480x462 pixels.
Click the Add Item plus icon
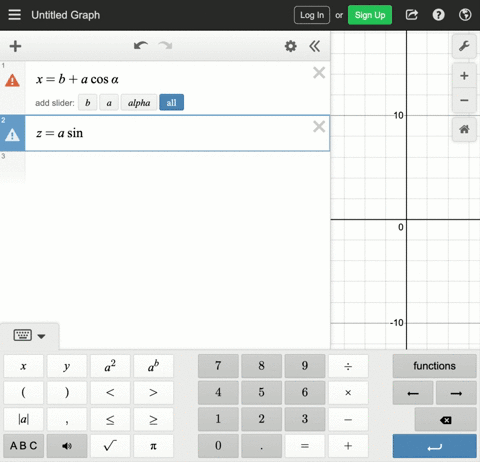15,46
